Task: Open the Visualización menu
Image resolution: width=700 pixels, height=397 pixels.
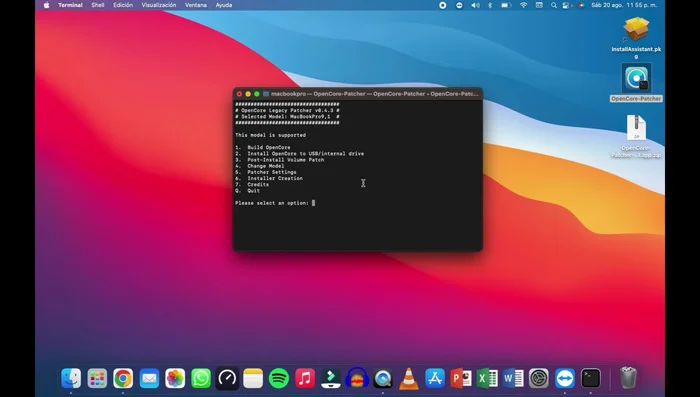Action: pos(158,5)
